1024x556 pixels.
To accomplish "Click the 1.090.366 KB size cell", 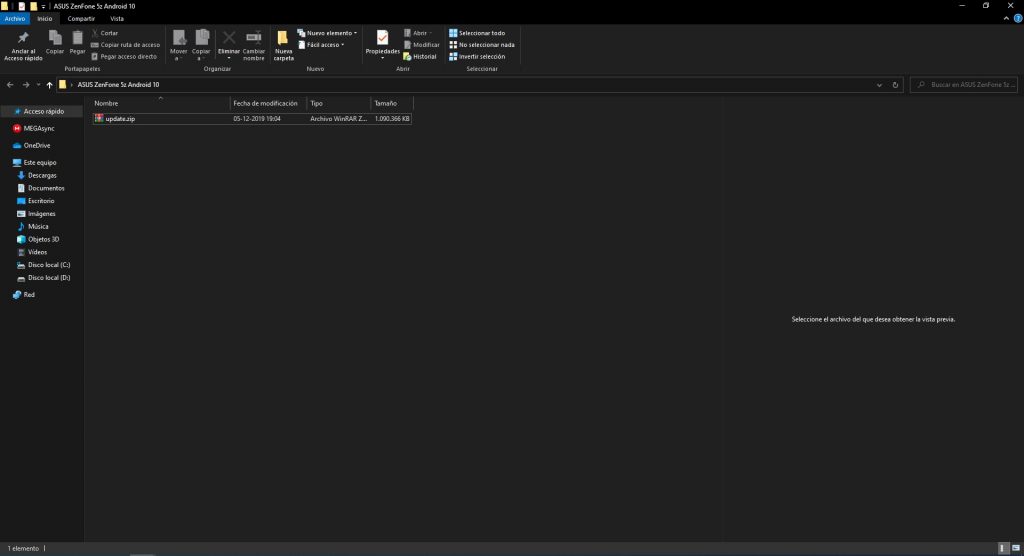I will point(392,119).
